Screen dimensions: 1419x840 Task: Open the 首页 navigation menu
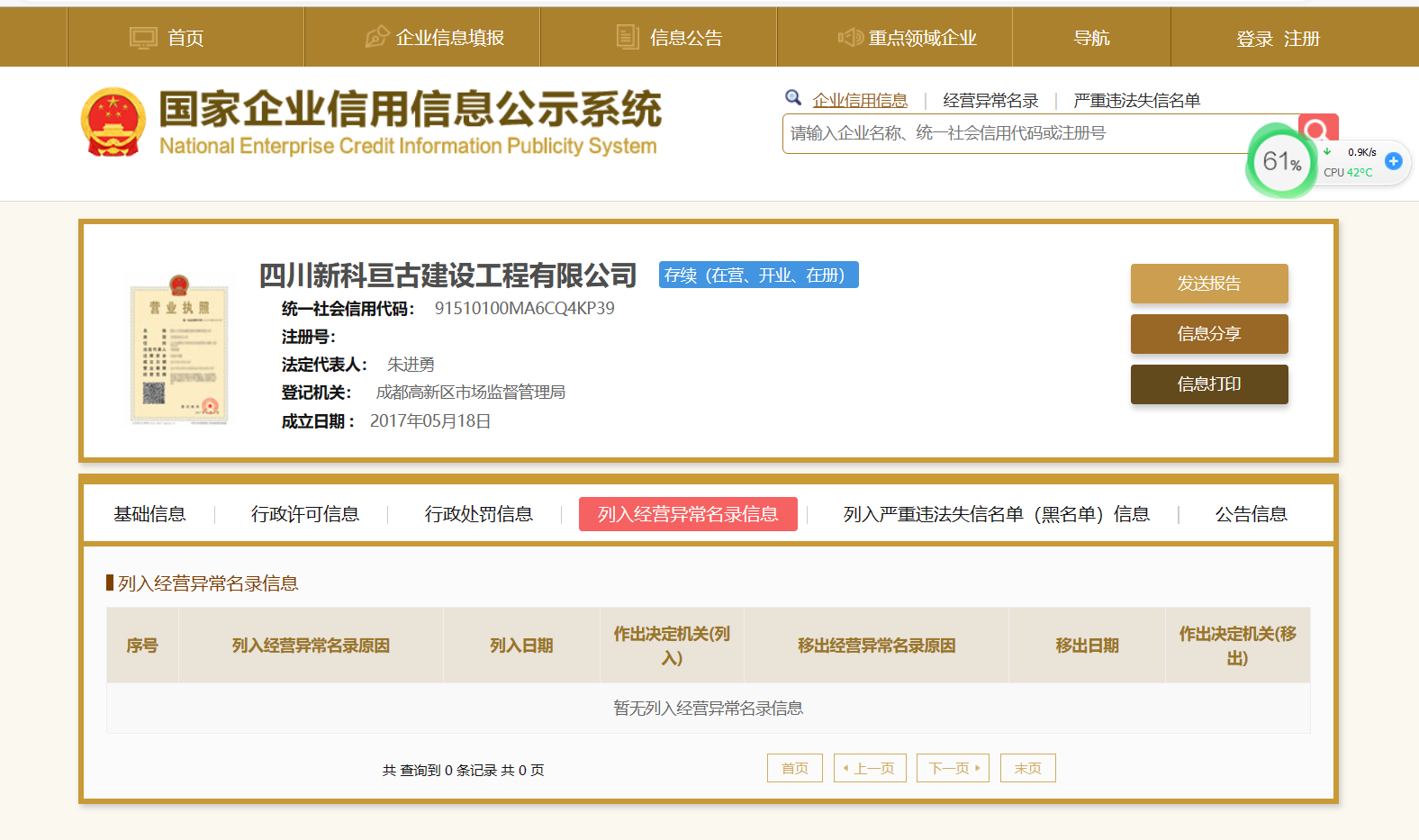[185, 37]
